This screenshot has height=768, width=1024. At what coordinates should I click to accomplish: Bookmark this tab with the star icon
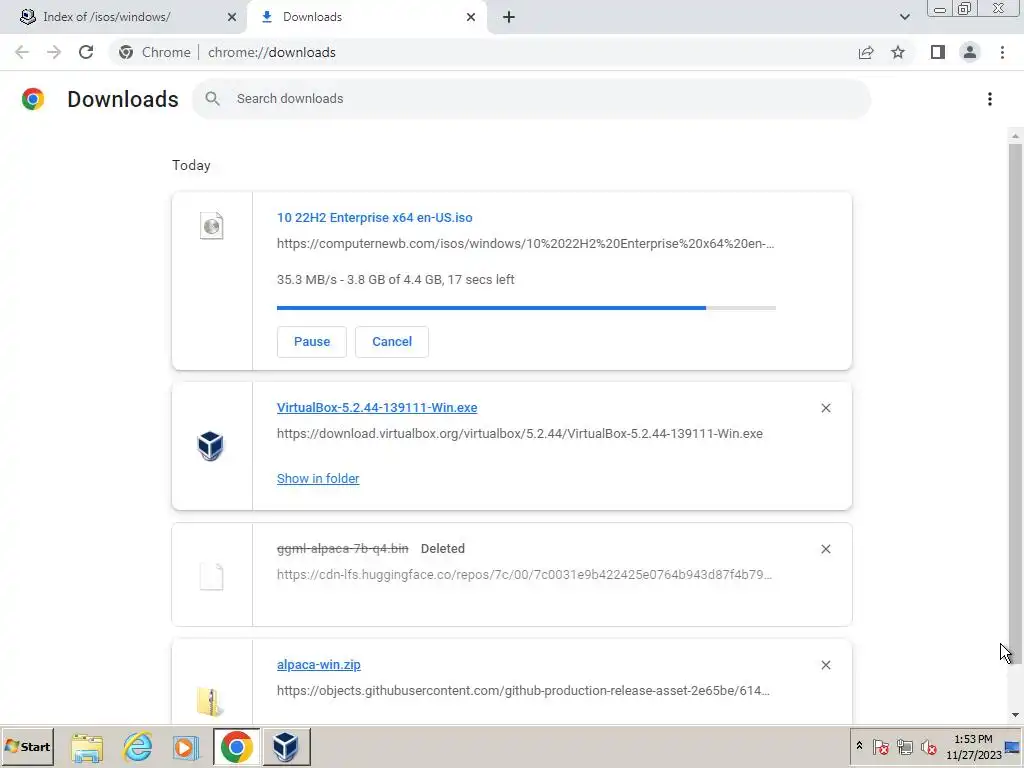[898, 52]
